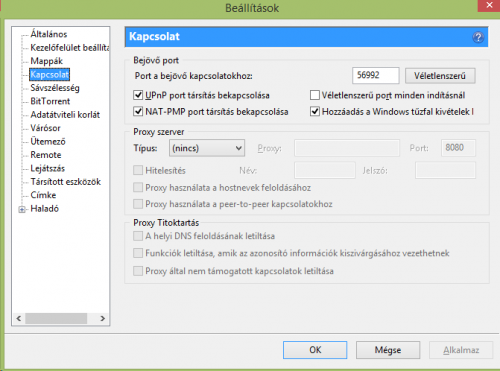
Task: Select Általános in the settings tree
Action: point(49,34)
